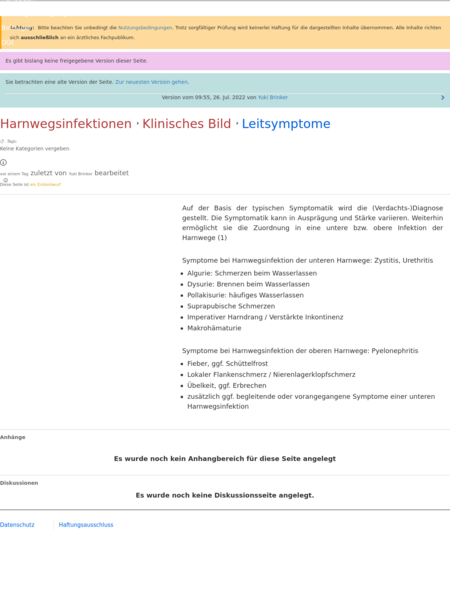This screenshot has width=450, height=600.
Task: Click 'Keine Kategorien vergeben' text
Action: [34, 148]
